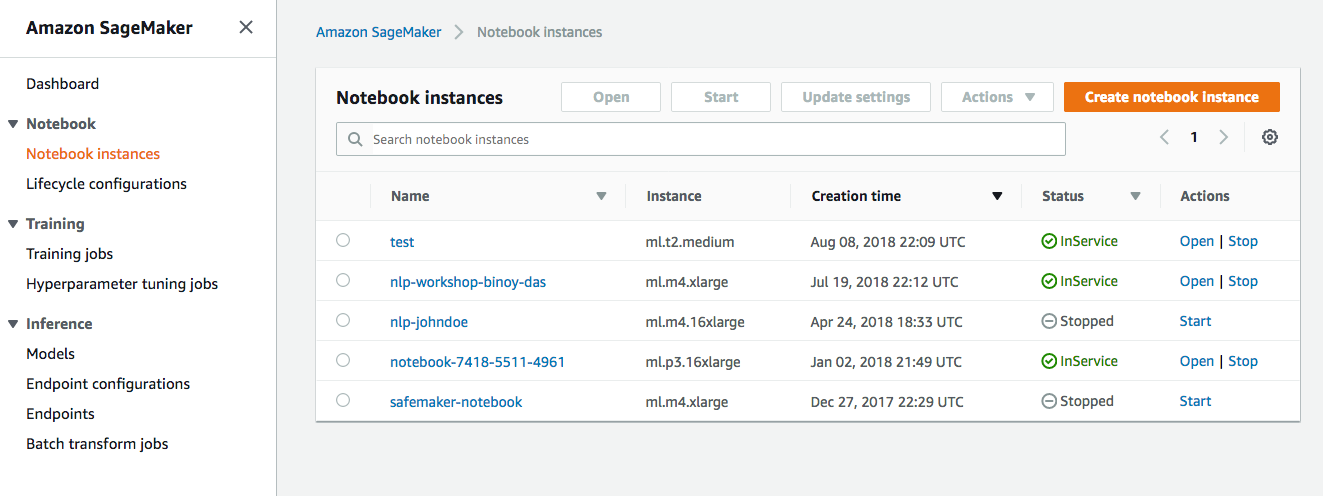Click ml.p3.16xlarge instance cell
Screen dimensions: 1323x496
pyautogui.click(x=693, y=362)
